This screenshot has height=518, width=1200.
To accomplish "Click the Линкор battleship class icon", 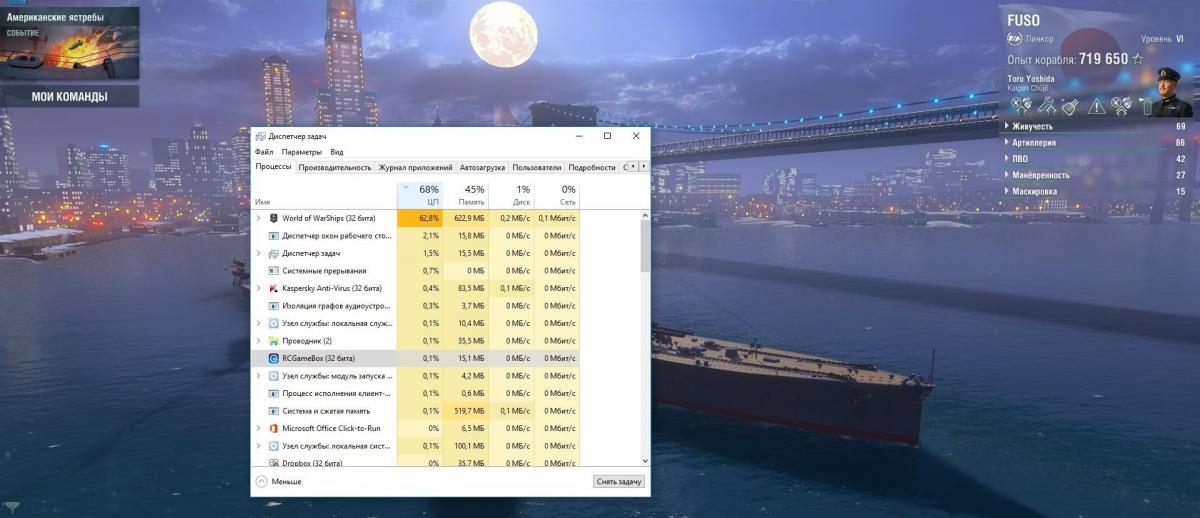I will coord(1013,39).
